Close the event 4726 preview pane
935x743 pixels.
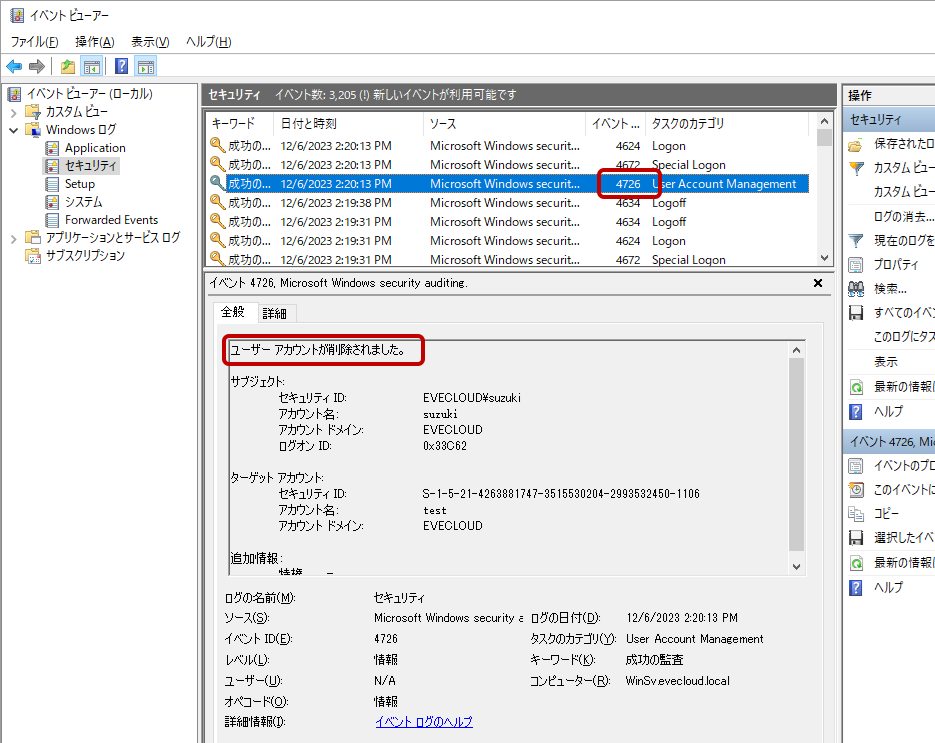click(818, 284)
